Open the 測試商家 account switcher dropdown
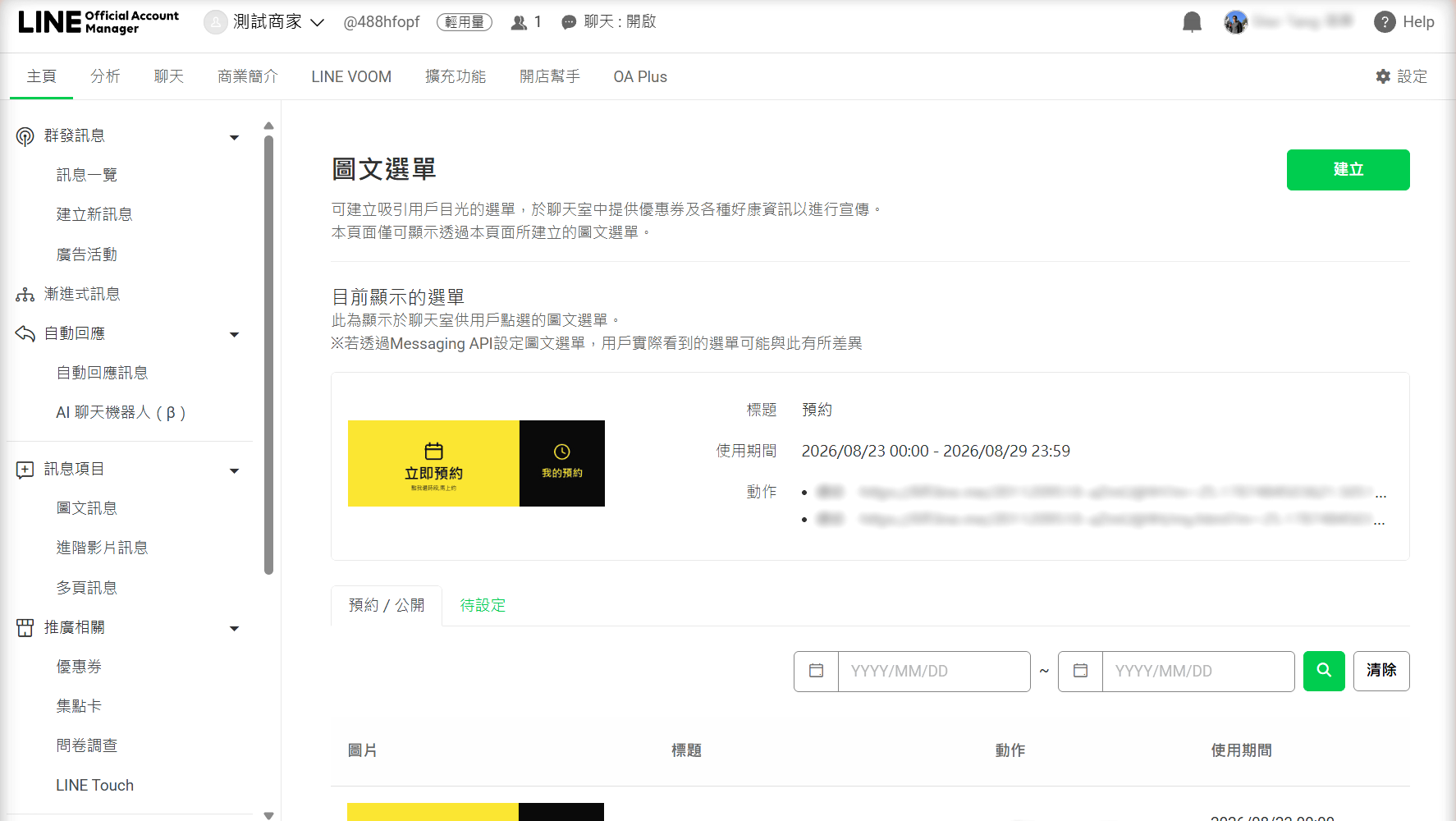 [x=317, y=22]
